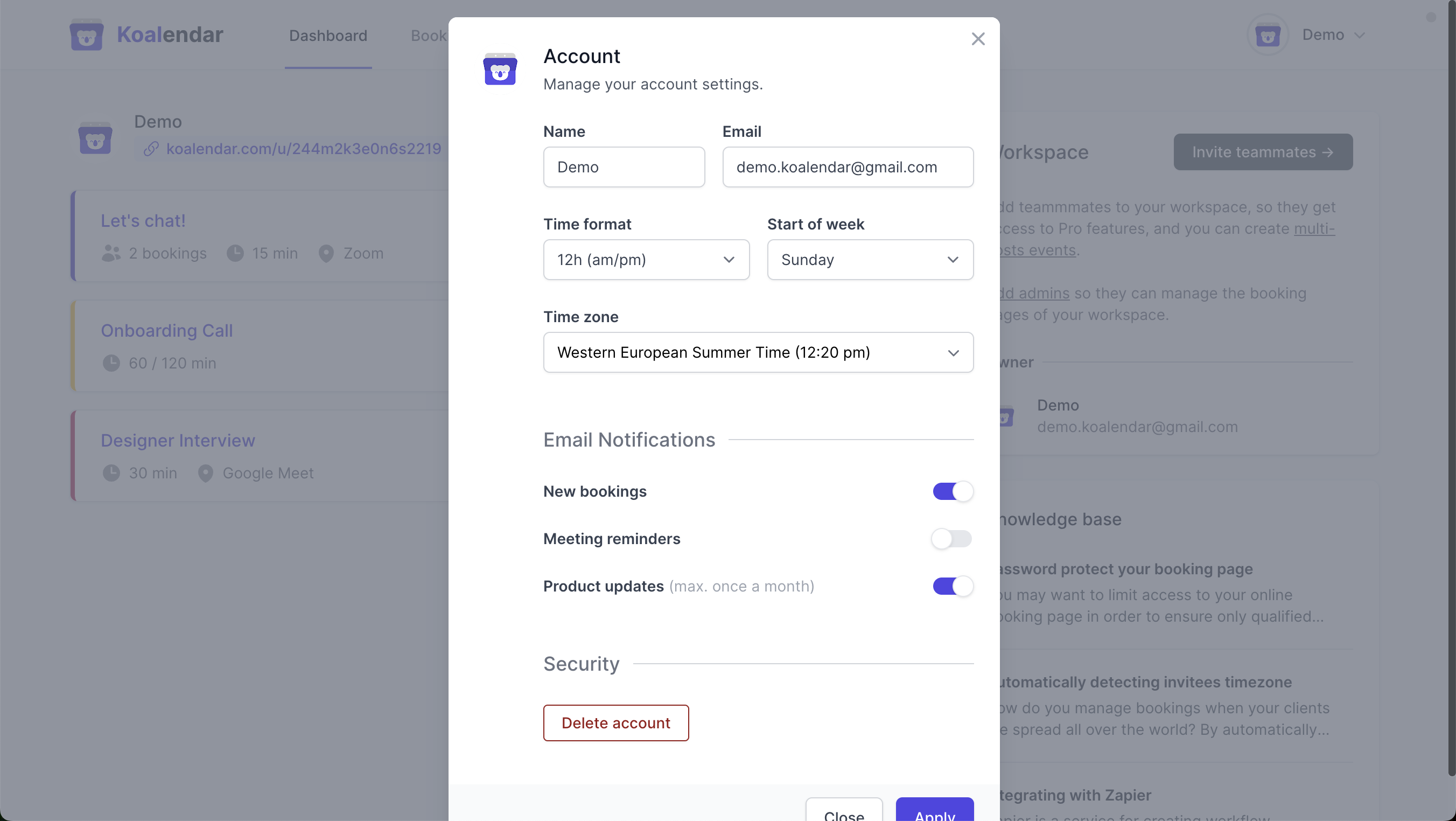Click the Koalendar logo in the top navigation
The width and height of the screenshot is (1456, 821).
click(146, 34)
